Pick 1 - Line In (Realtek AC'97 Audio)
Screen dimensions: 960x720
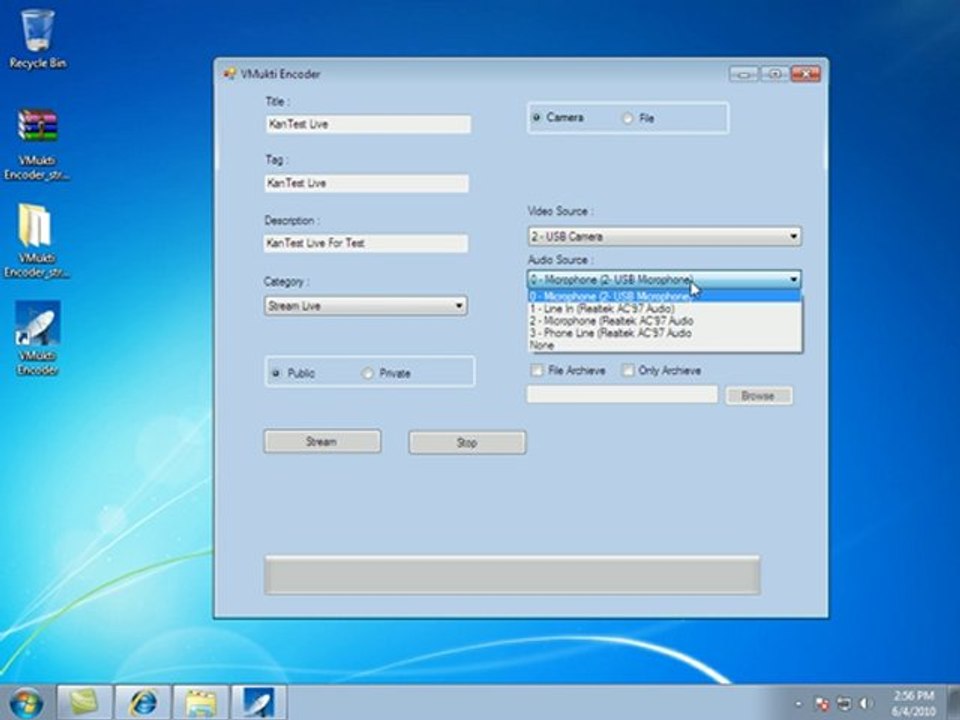pos(664,309)
